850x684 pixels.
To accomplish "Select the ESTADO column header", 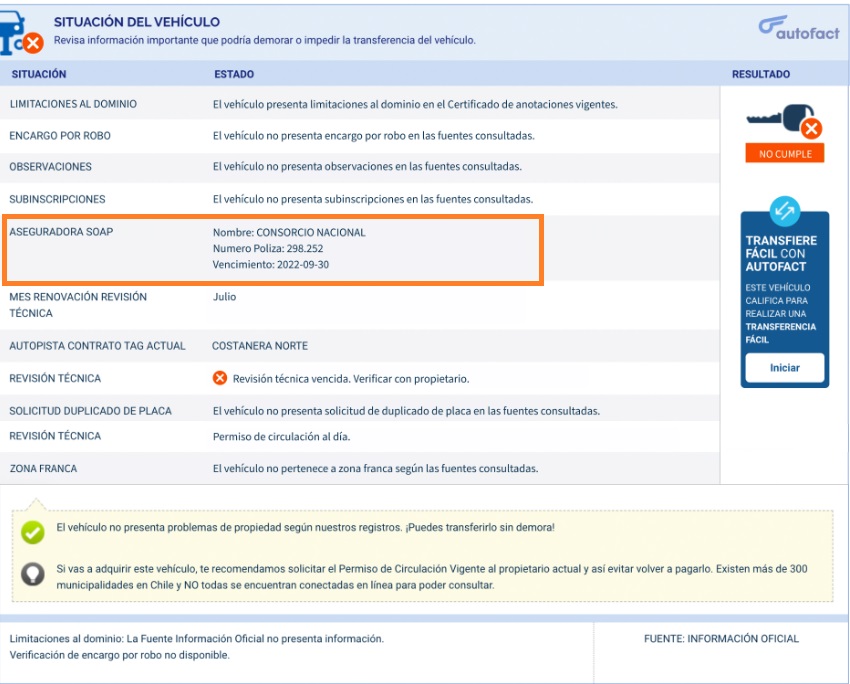I will 234,74.
